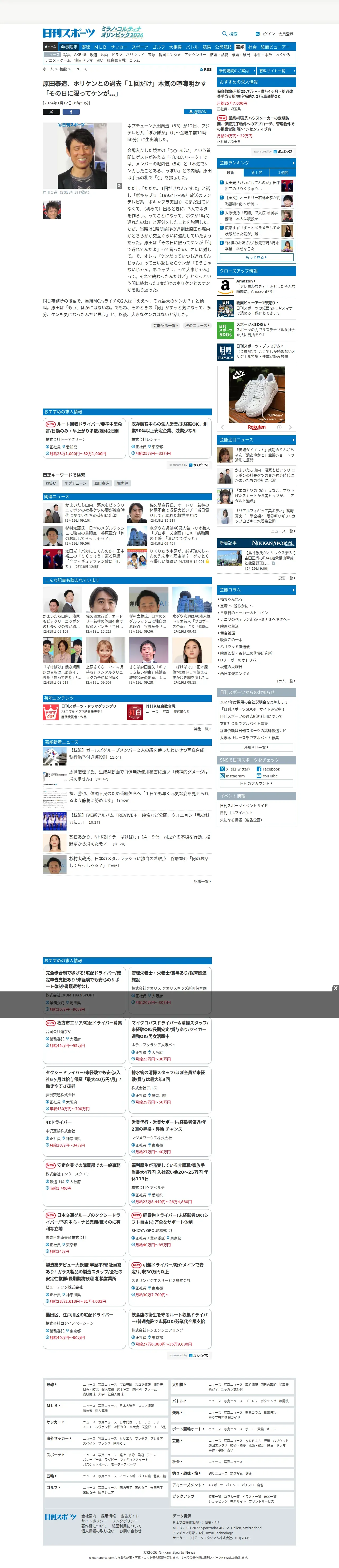Open the small related photo thumbnail below main photo

pos(52,210)
